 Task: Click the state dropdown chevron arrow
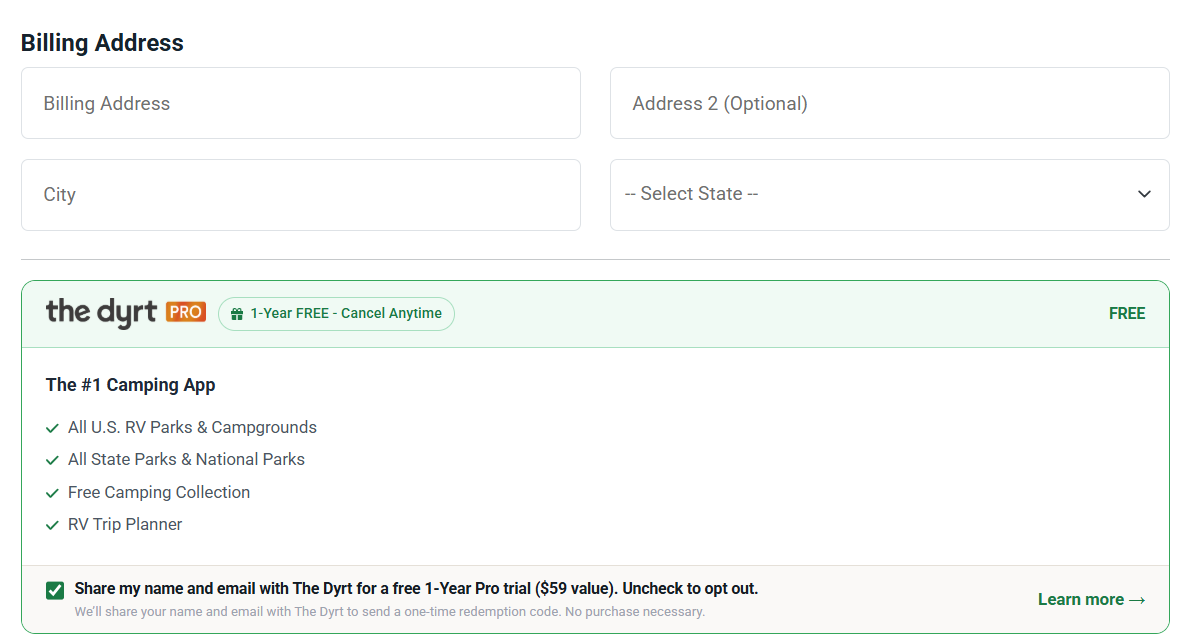(1144, 194)
